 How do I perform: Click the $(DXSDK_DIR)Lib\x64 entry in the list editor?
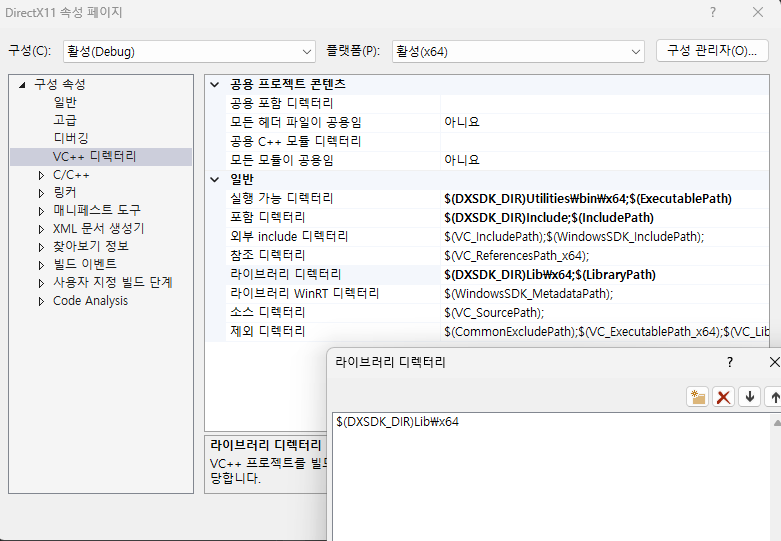coord(397,422)
